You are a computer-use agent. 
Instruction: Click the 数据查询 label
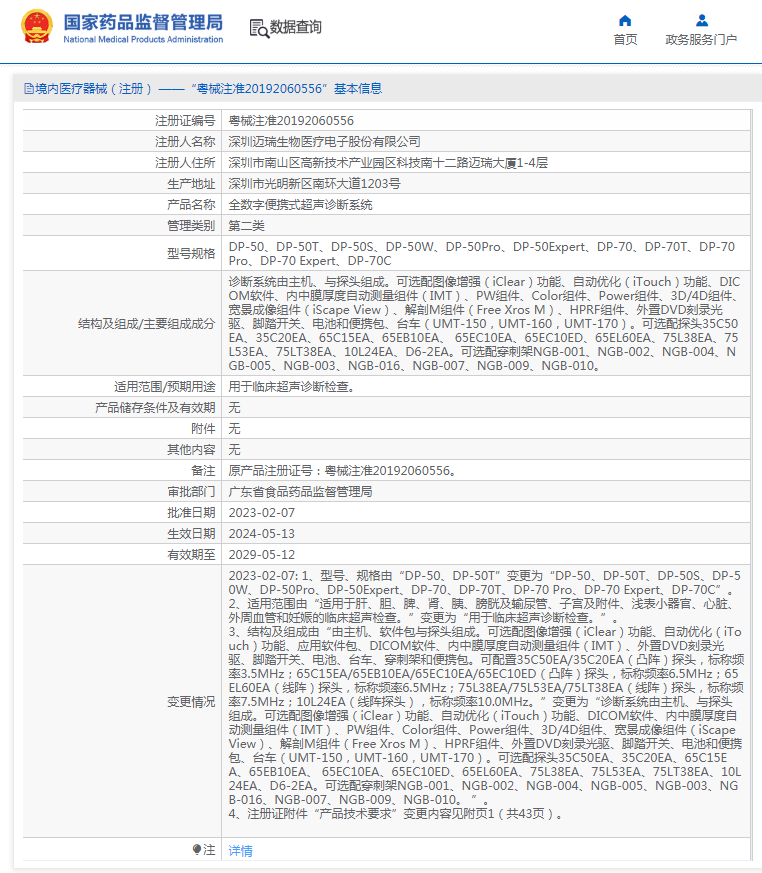tap(296, 27)
